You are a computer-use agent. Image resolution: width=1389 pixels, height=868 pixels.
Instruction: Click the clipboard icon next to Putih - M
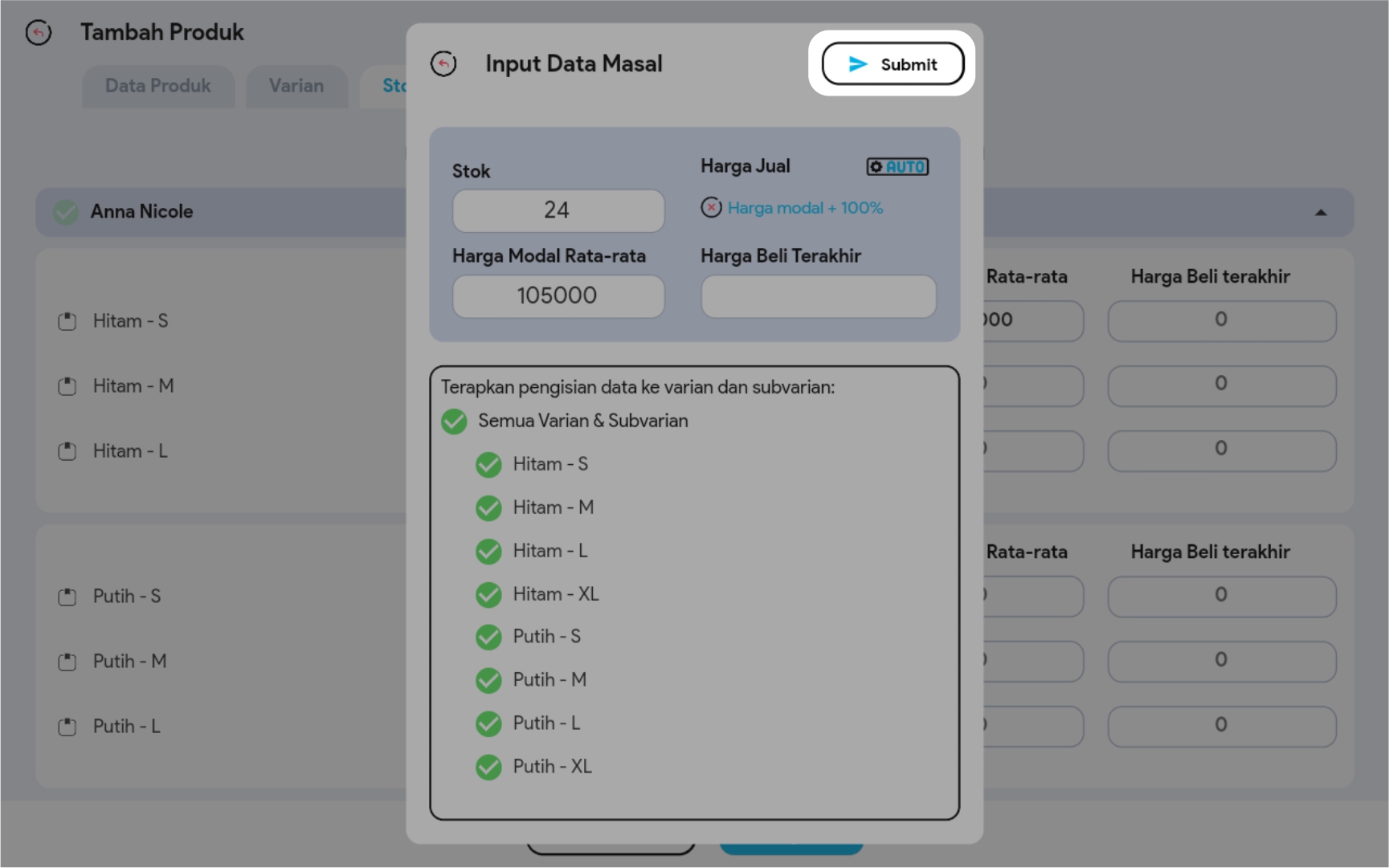click(x=67, y=662)
